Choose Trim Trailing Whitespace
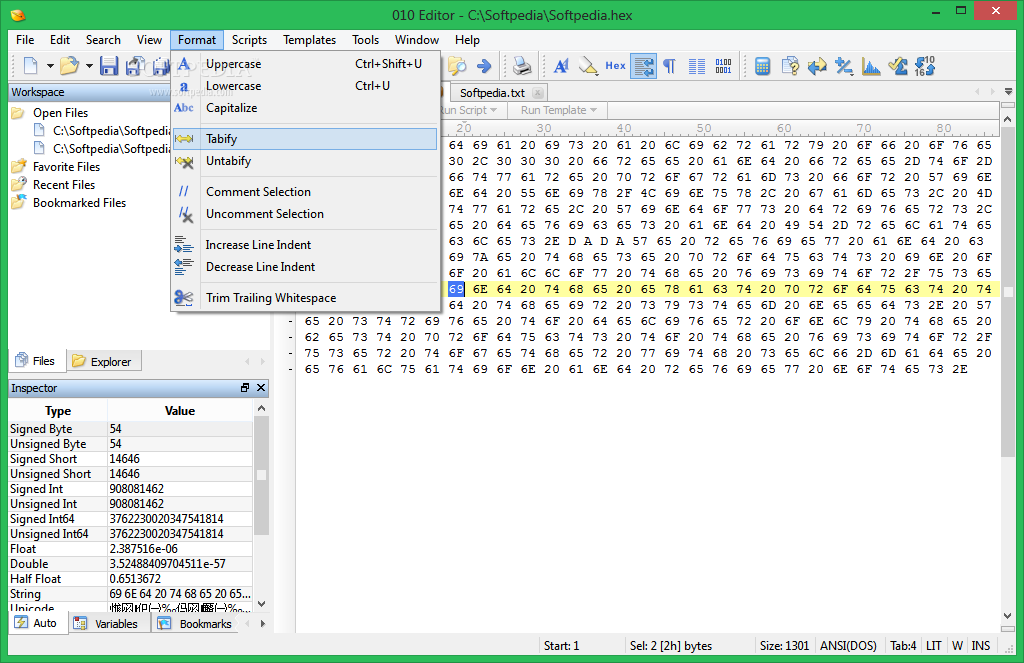This screenshot has height=663, width=1024. (306, 298)
